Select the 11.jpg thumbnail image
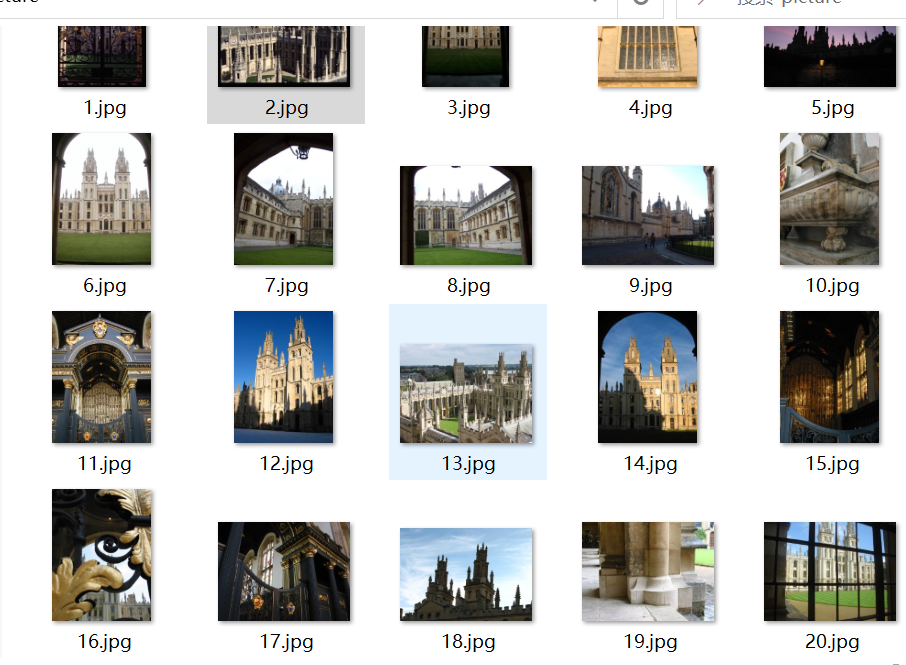The image size is (906, 665). click(x=102, y=377)
